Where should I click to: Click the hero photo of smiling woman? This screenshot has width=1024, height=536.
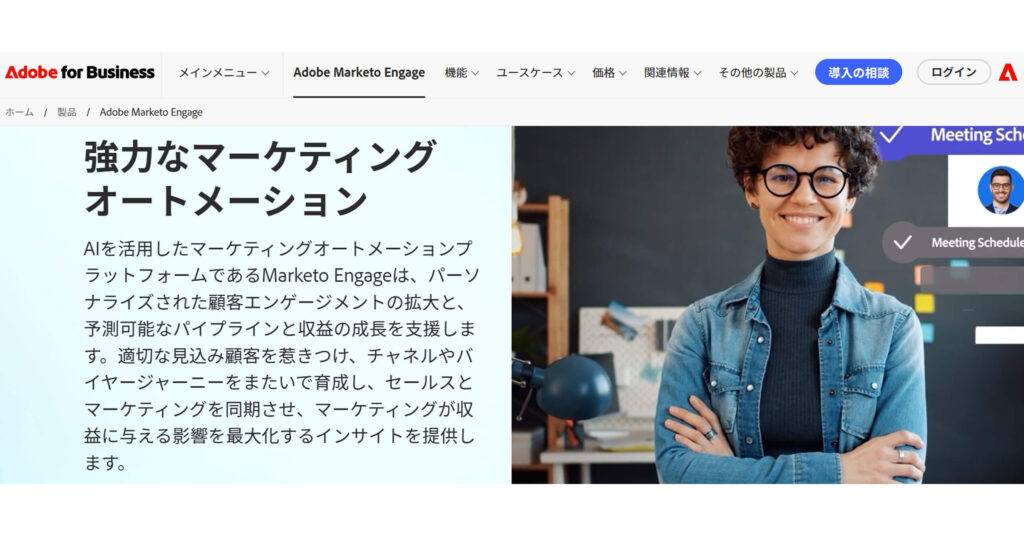point(767,305)
